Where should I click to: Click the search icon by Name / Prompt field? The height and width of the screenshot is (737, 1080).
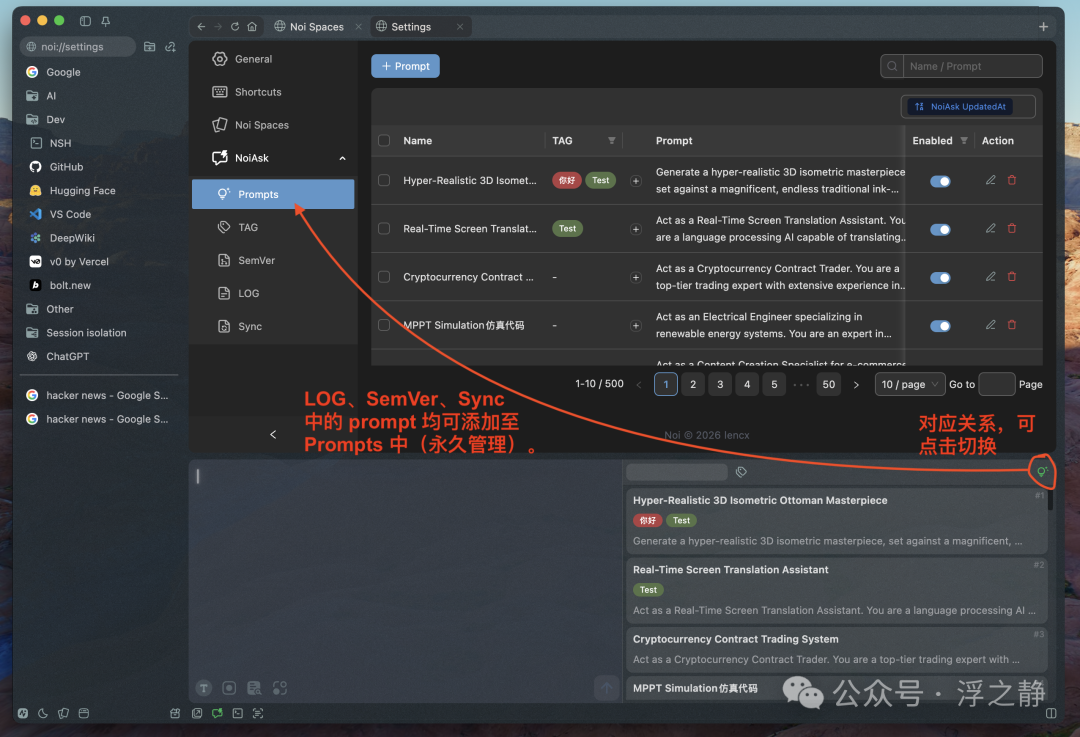click(x=892, y=66)
